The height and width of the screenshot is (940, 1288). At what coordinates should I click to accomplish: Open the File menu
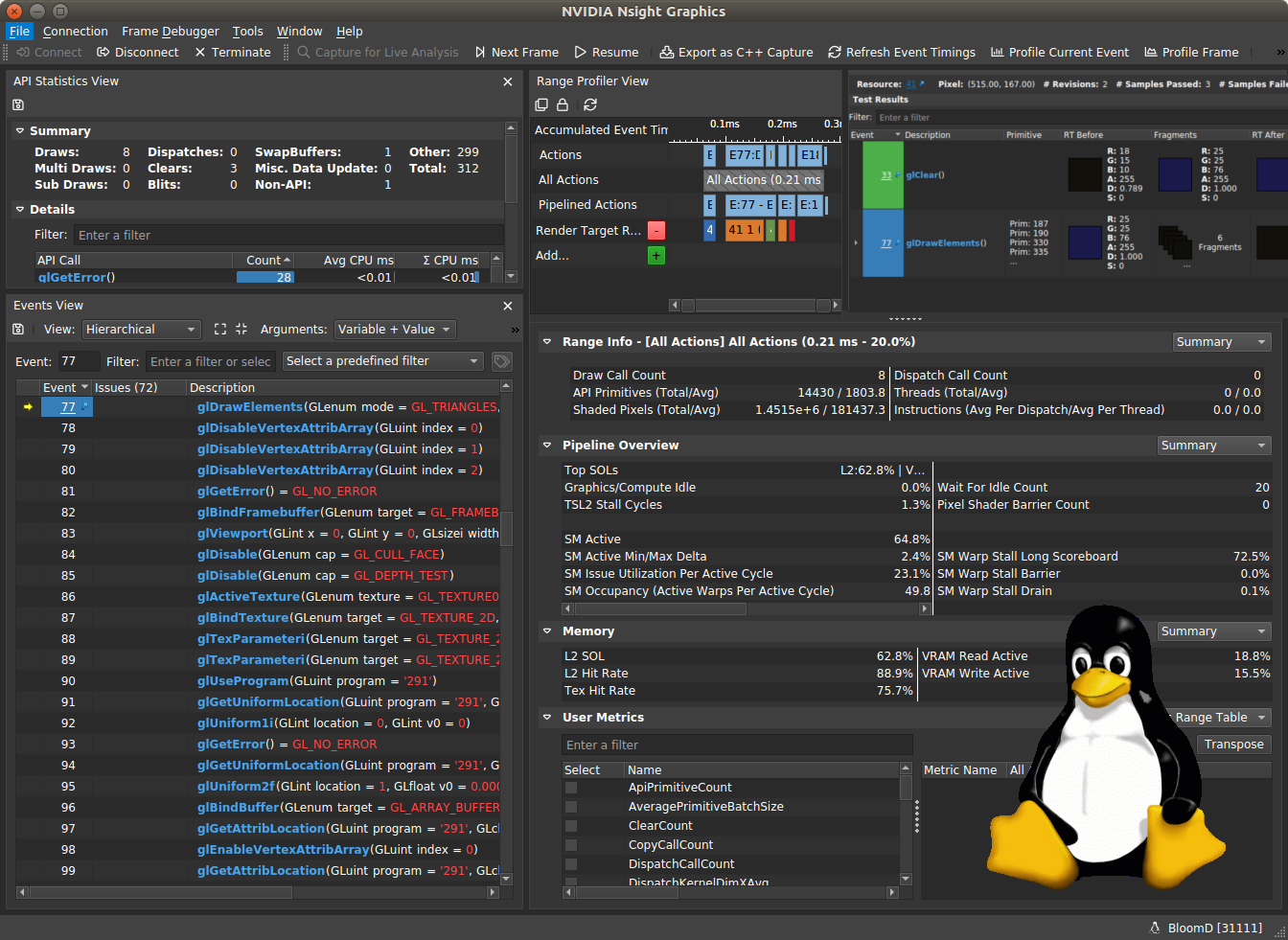pyautogui.click(x=20, y=32)
